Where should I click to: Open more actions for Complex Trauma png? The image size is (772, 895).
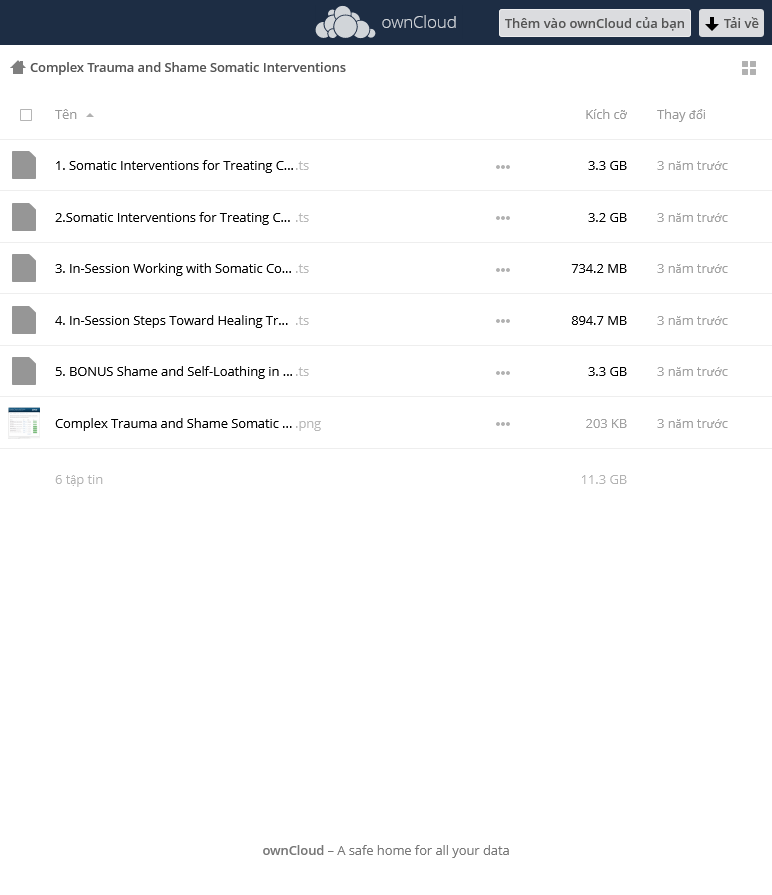(x=503, y=424)
